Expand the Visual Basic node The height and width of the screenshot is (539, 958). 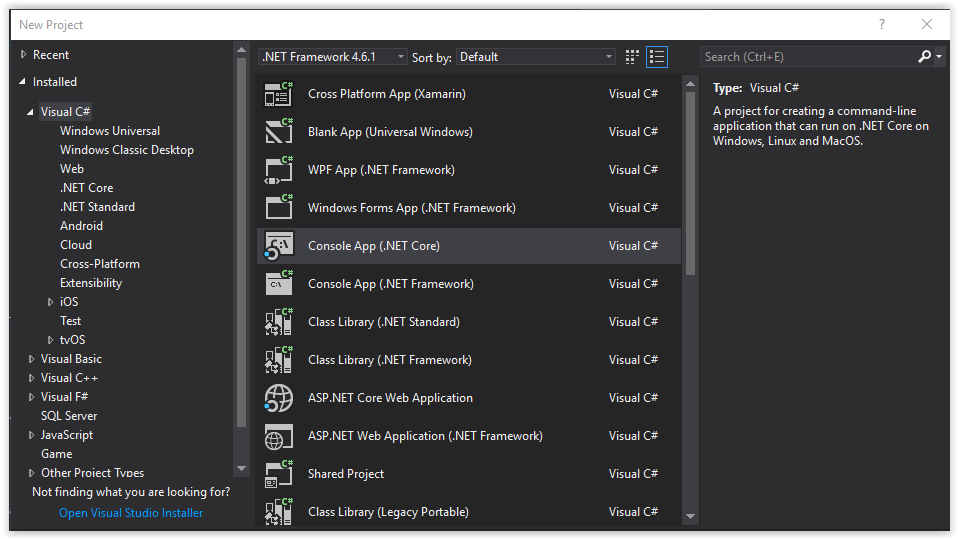[31, 359]
